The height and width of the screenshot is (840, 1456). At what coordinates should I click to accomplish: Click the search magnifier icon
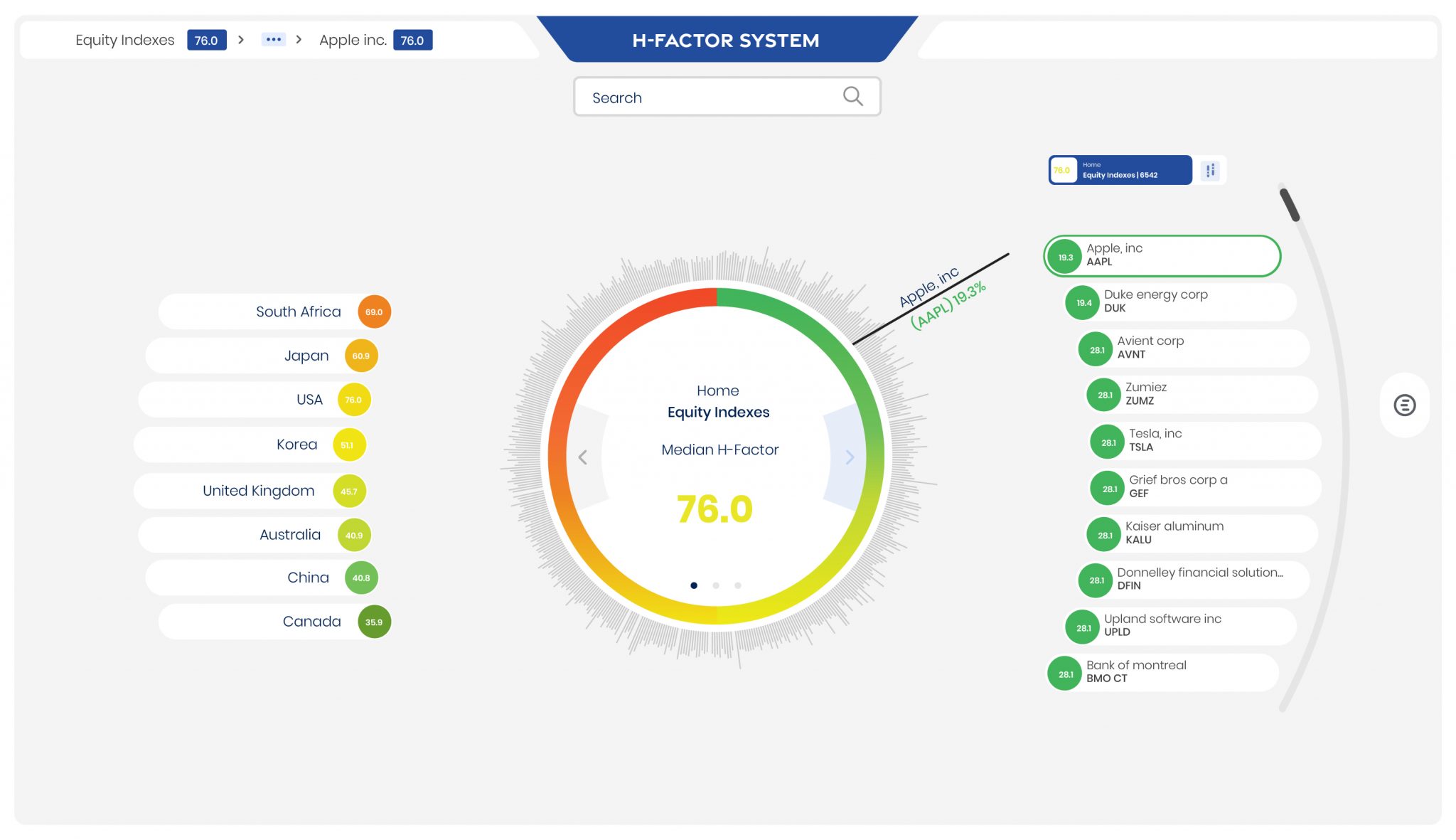[852, 95]
